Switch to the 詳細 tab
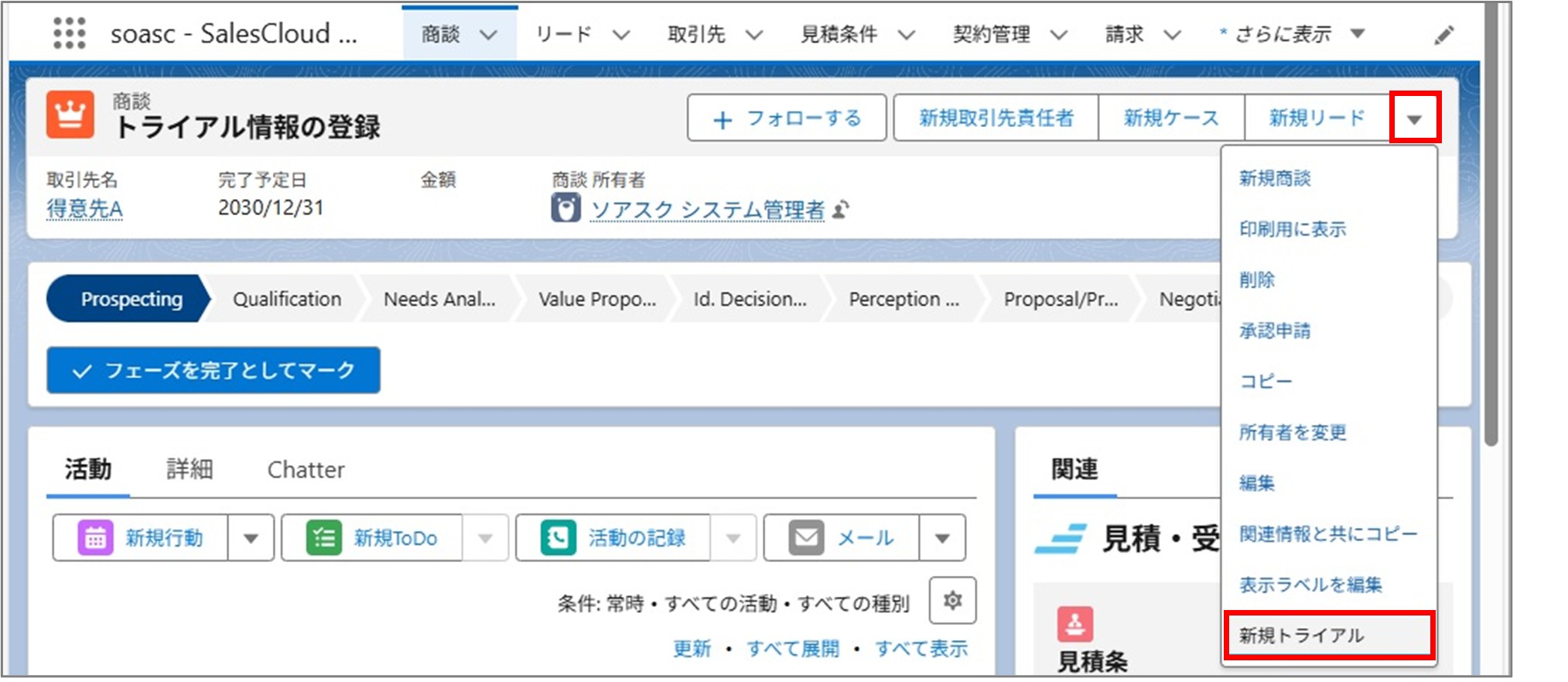This screenshot has height=682, width=1568. point(190,469)
